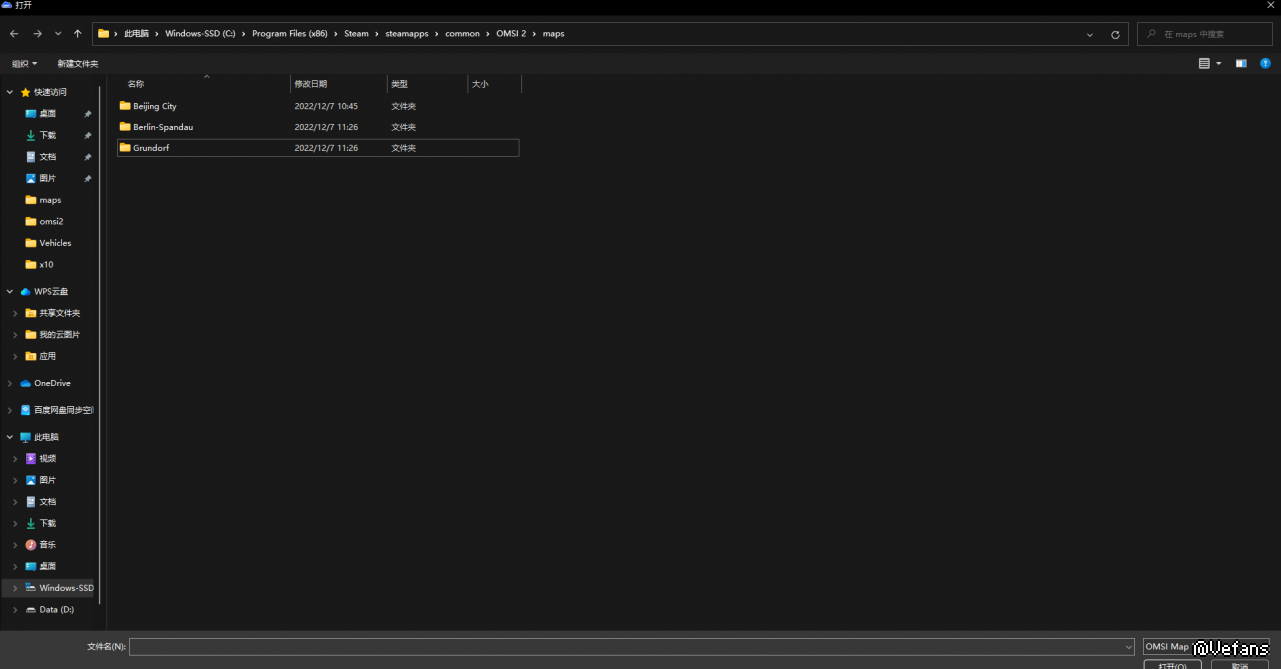The height and width of the screenshot is (669, 1281).
Task: Select the Data (D:) drive
Action: pos(56,609)
